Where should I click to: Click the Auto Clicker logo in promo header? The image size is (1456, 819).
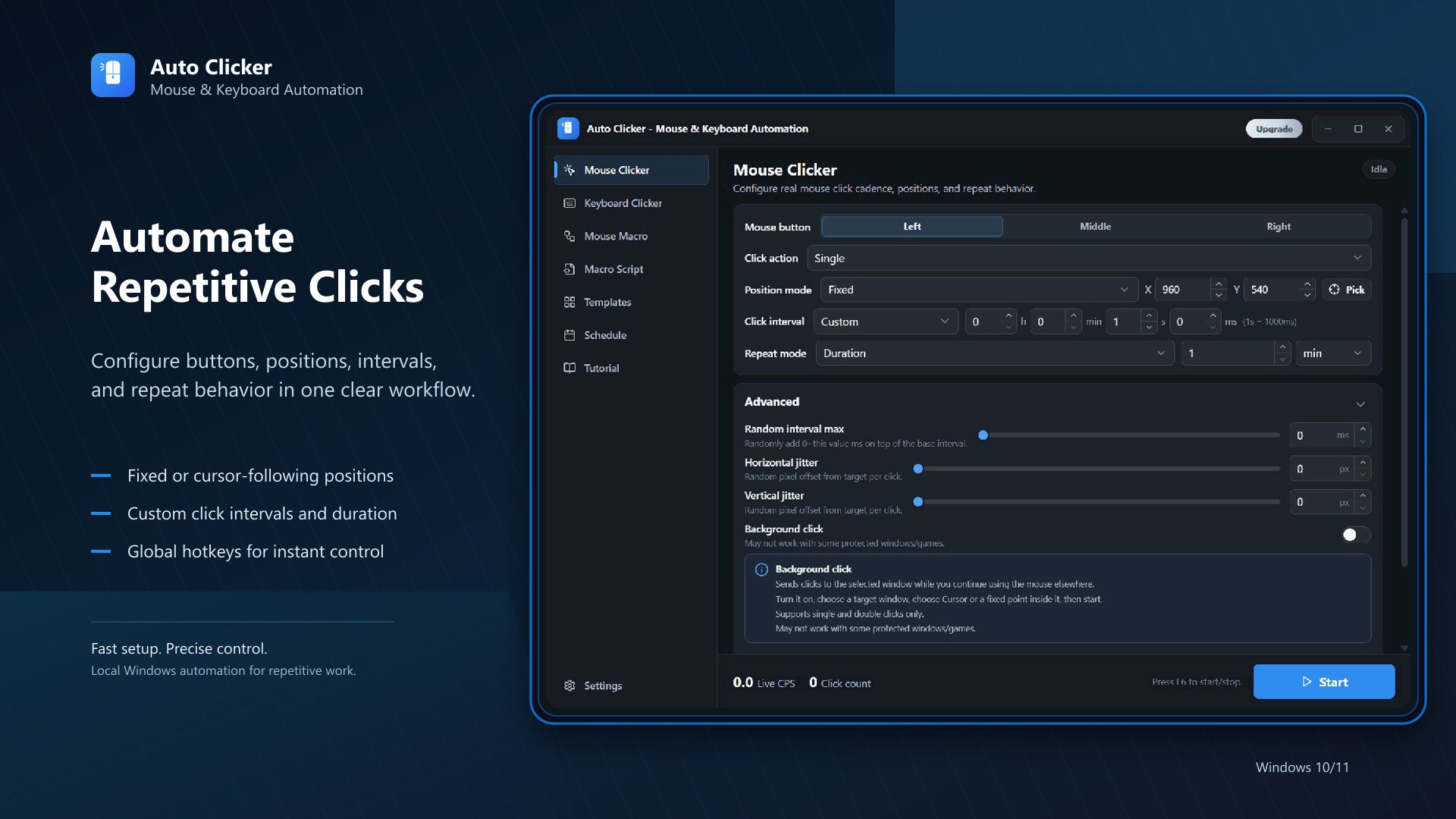click(x=113, y=75)
